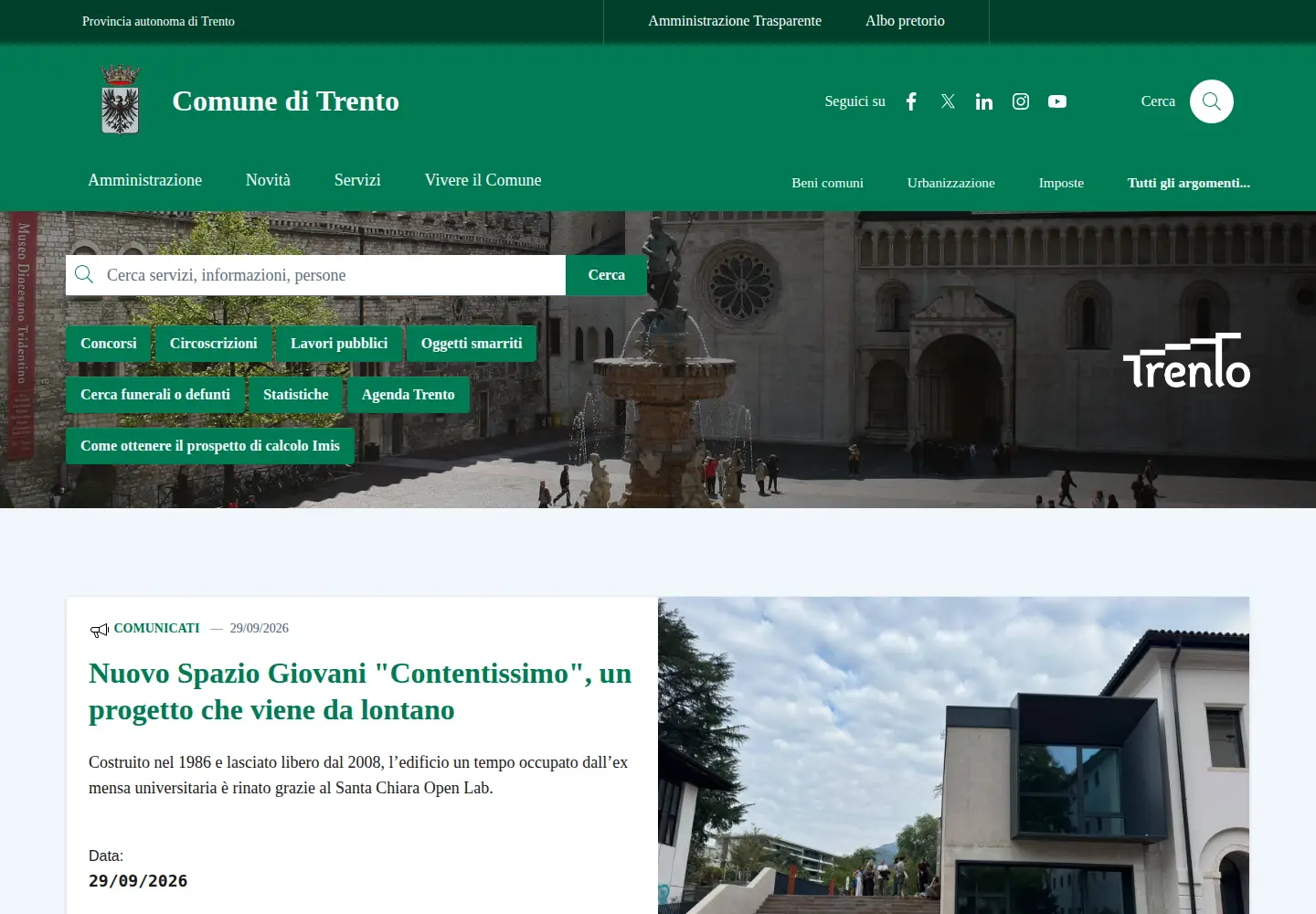Show Tutti gli argomenti list
The width and height of the screenshot is (1316, 914).
pyautogui.click(x=1189, y=183)
